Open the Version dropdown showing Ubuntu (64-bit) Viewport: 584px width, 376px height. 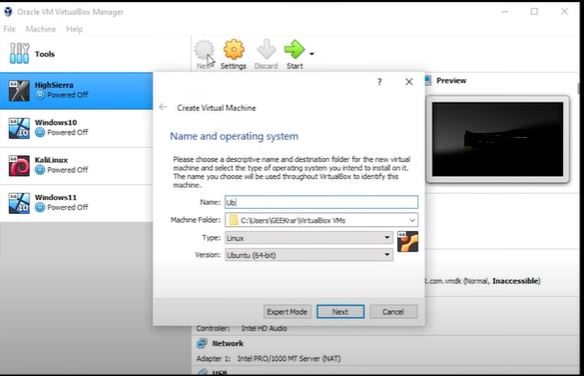pos(309,255)
